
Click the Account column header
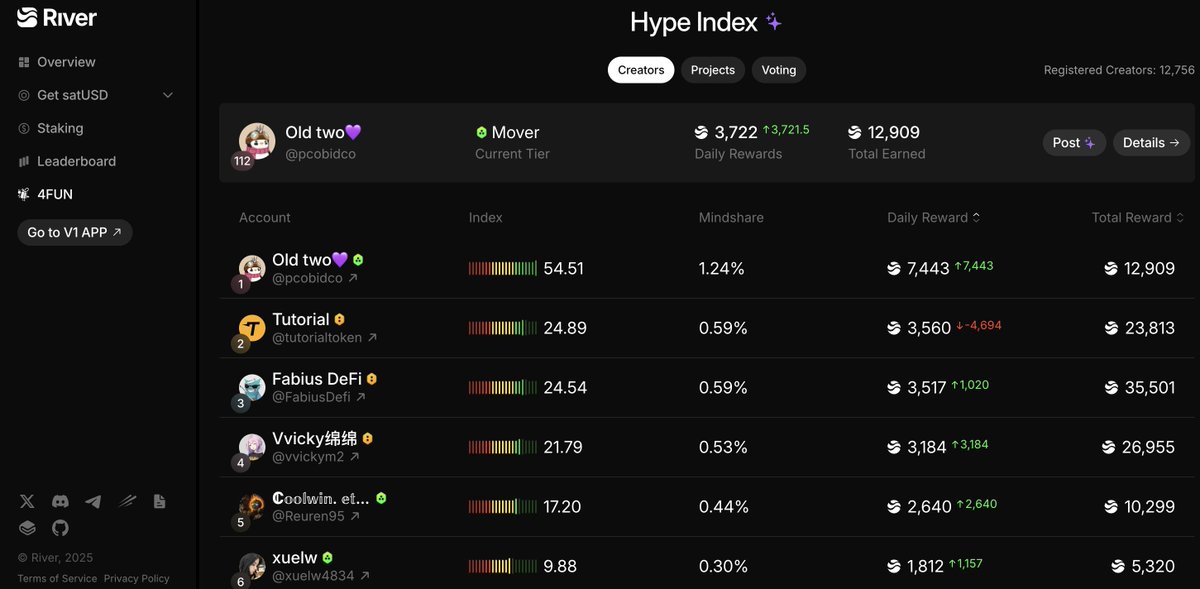(x=265, y=217)
